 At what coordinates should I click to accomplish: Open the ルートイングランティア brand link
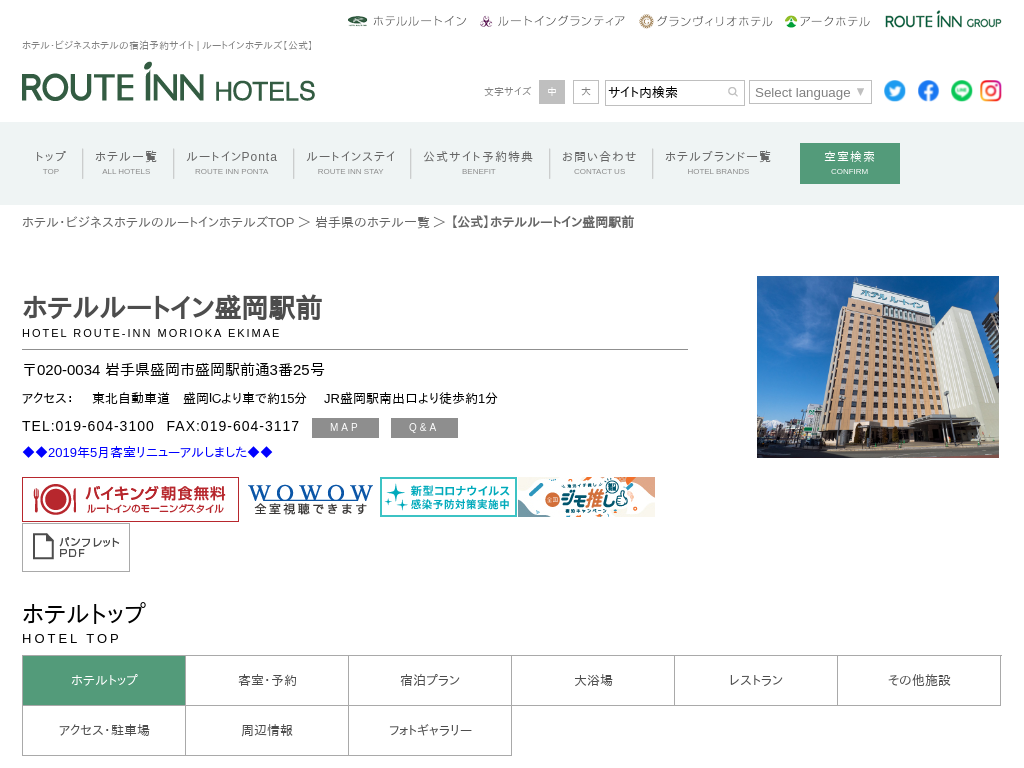point(552,22)
